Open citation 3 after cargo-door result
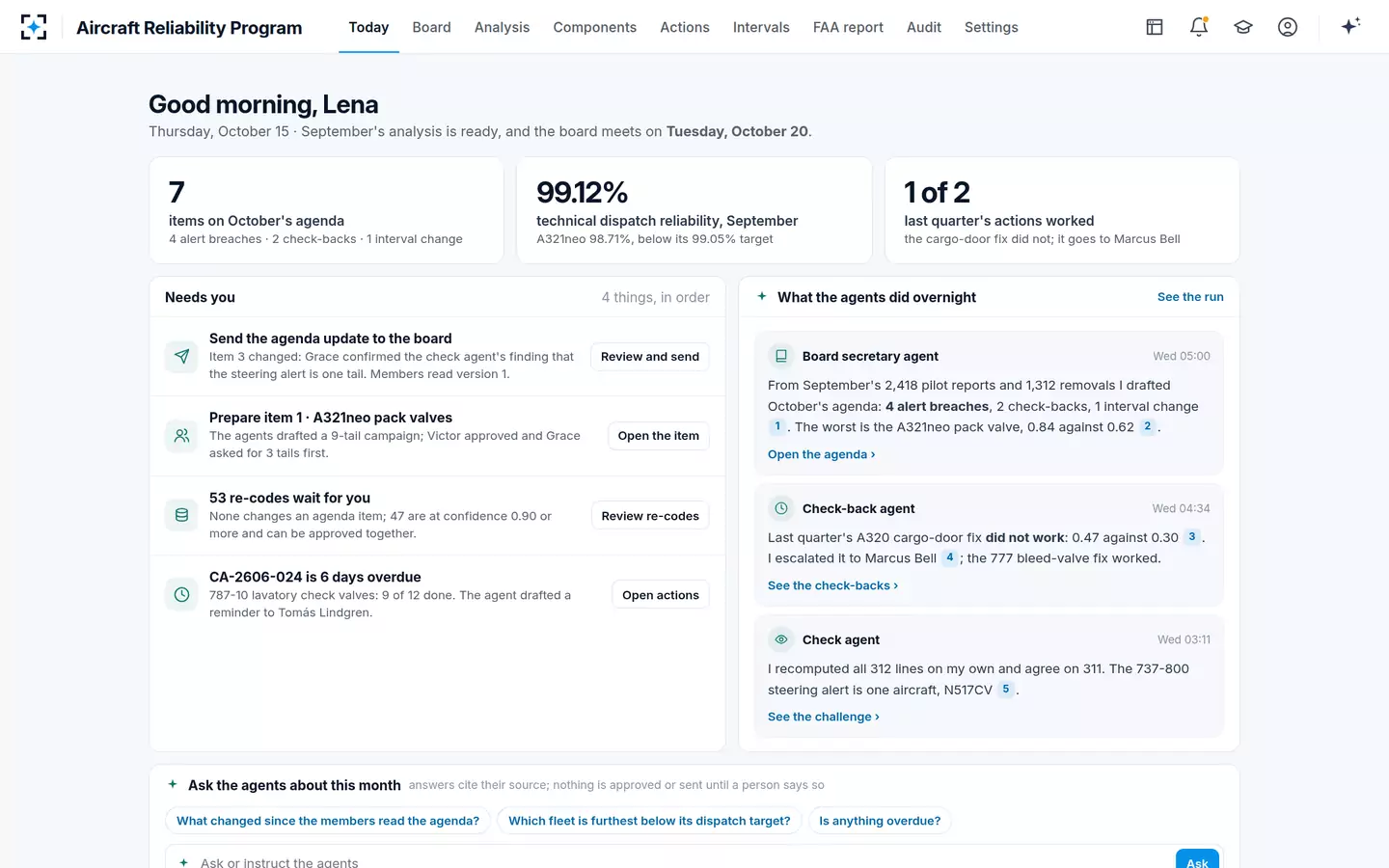The height and width of the screenshot is (868, 1389). (x=1192, y=537)
